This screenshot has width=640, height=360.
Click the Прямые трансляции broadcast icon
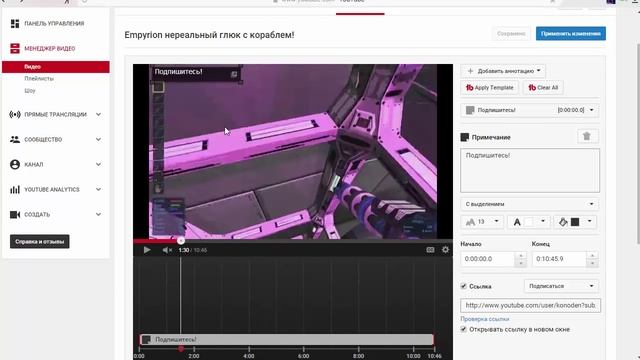[15, 115]
